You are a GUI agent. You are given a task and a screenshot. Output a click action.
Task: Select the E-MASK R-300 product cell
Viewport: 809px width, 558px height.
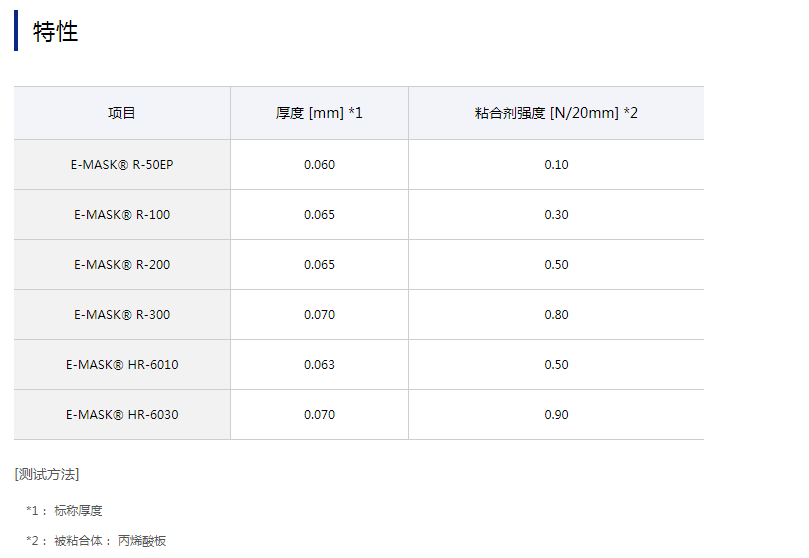(122, 314)
